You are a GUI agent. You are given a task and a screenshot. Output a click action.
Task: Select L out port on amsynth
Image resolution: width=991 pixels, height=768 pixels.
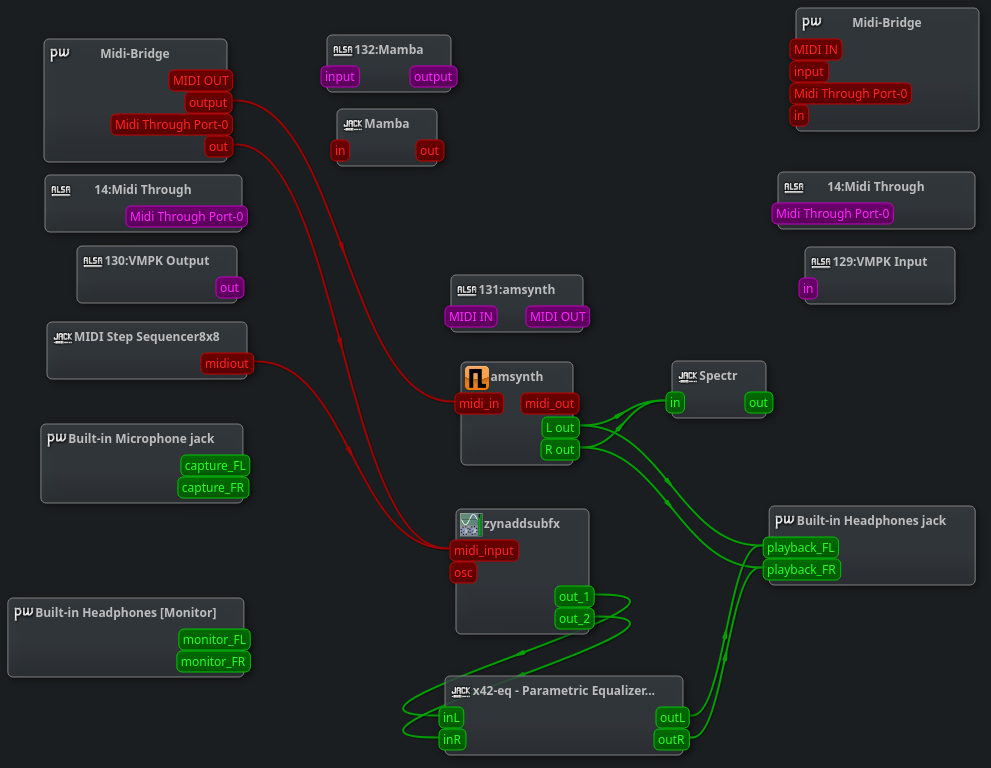pyautogui.click(x=560, y=427)
